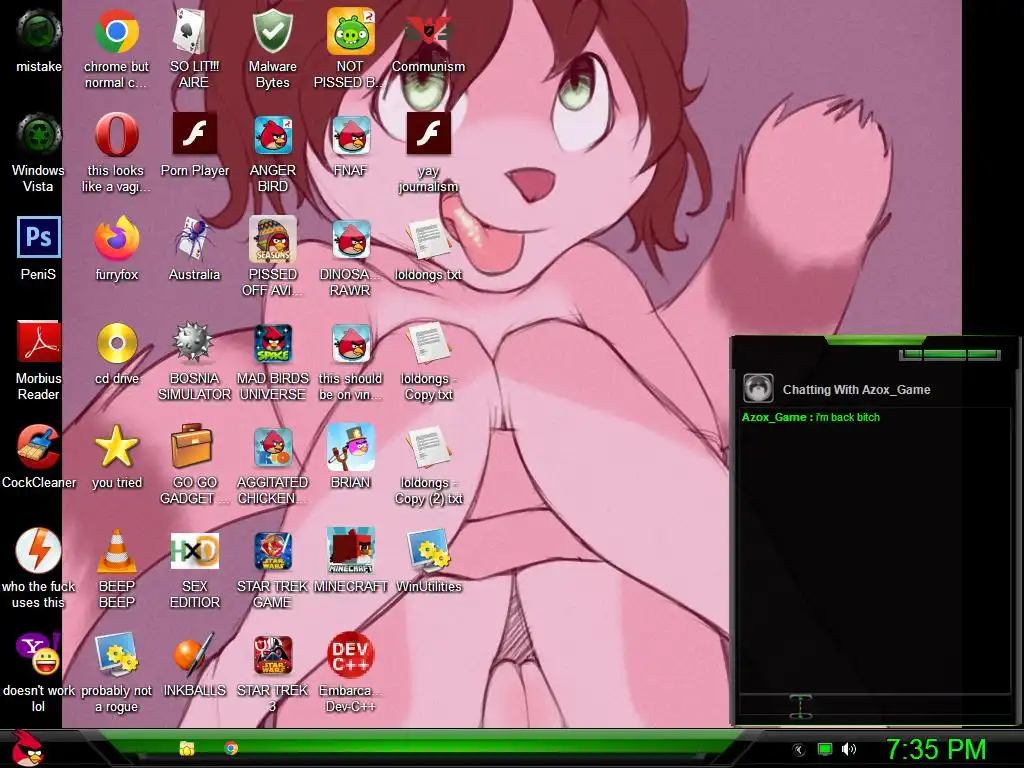This screenshot has width=1024, height=768.
Task: Select the 'GO GO GADGET' briefcase icon
Action: coord(194,446)
